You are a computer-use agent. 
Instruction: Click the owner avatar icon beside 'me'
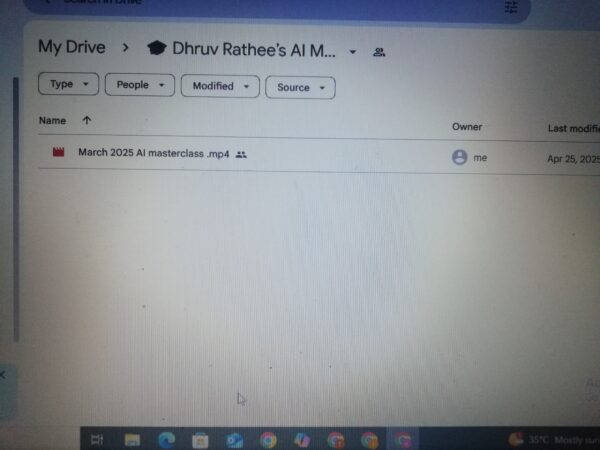[460, 157]
